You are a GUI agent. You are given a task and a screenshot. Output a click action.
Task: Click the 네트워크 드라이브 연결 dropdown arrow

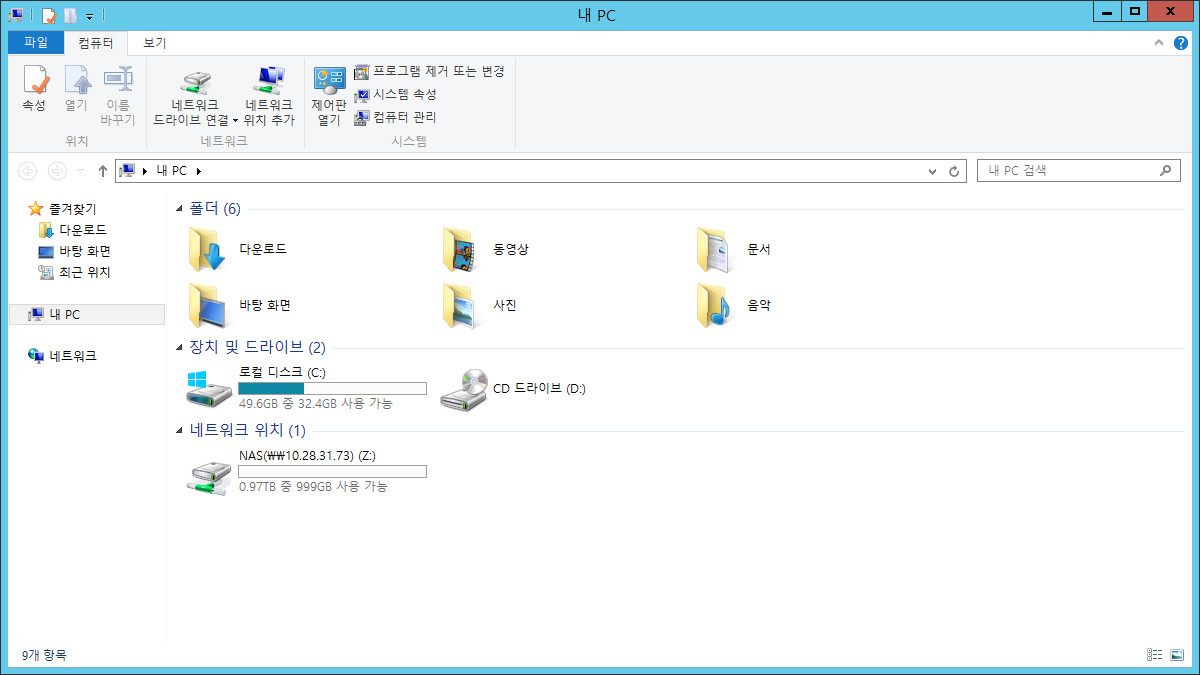(235, 120)
